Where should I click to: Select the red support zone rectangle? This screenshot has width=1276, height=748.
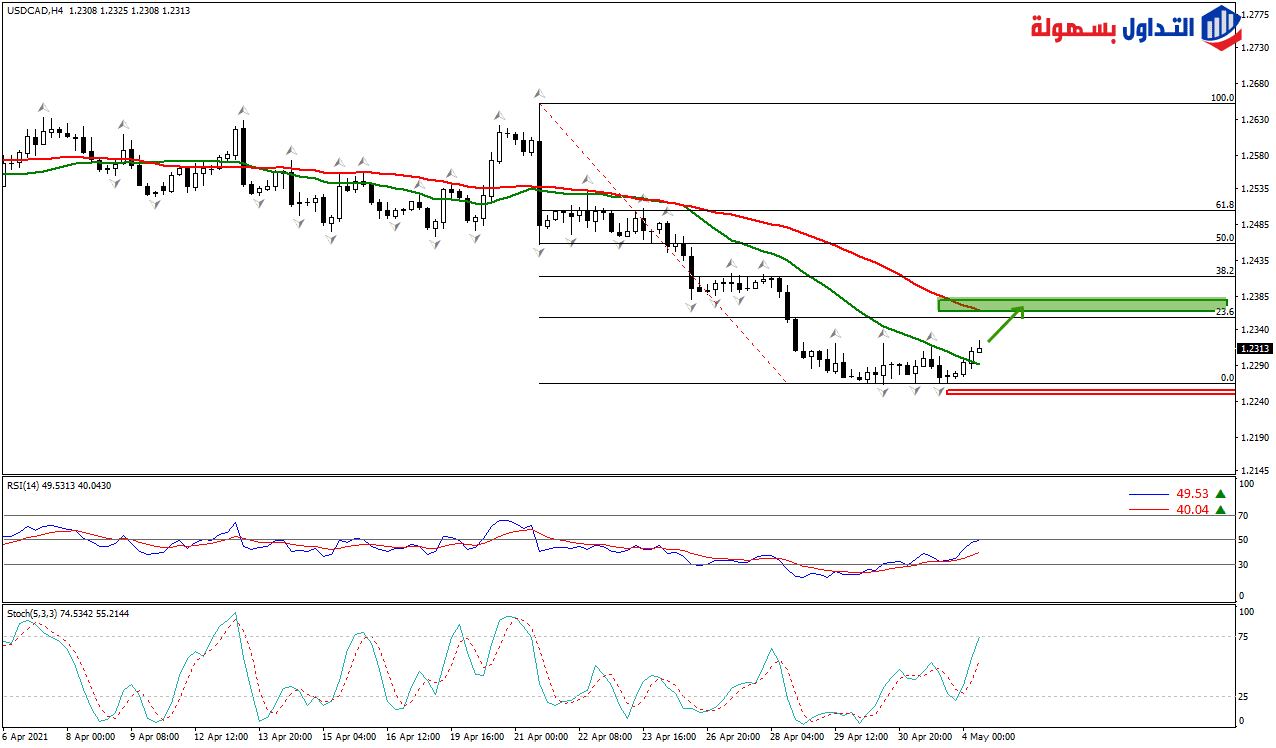coord(1090,392)
